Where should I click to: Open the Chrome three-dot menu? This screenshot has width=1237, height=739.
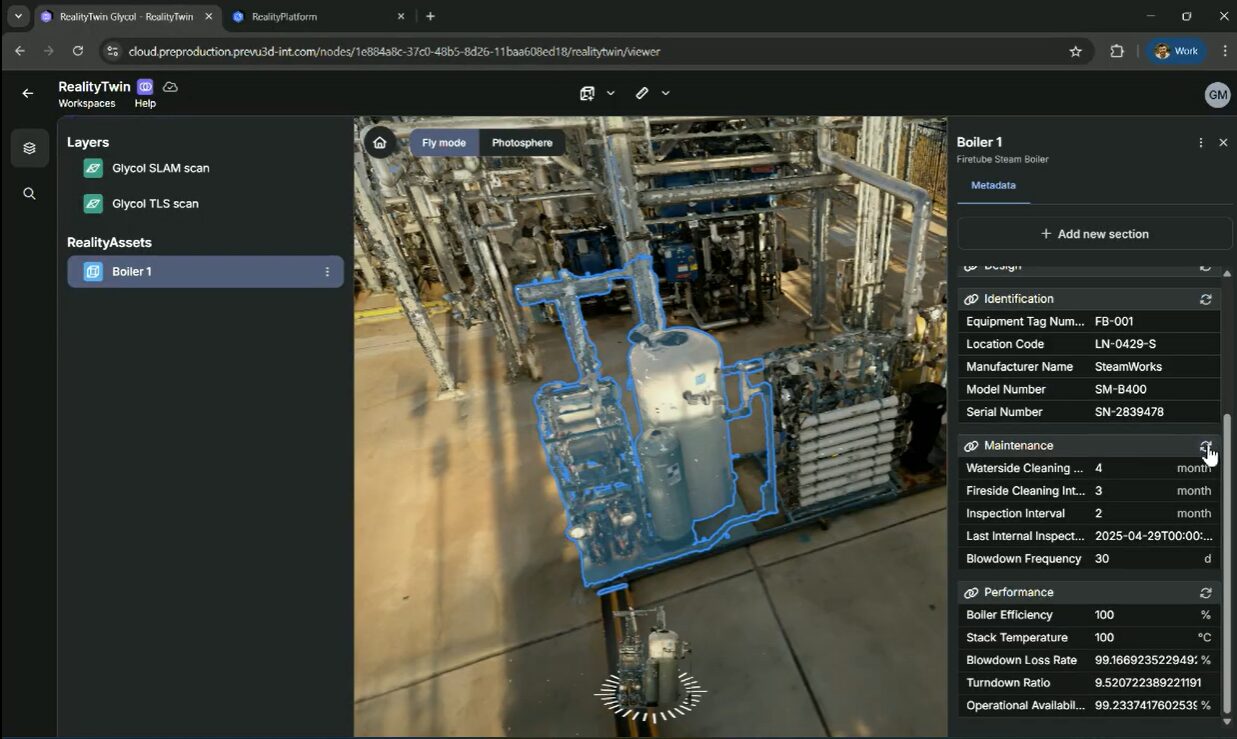[x=1224, y=51]
